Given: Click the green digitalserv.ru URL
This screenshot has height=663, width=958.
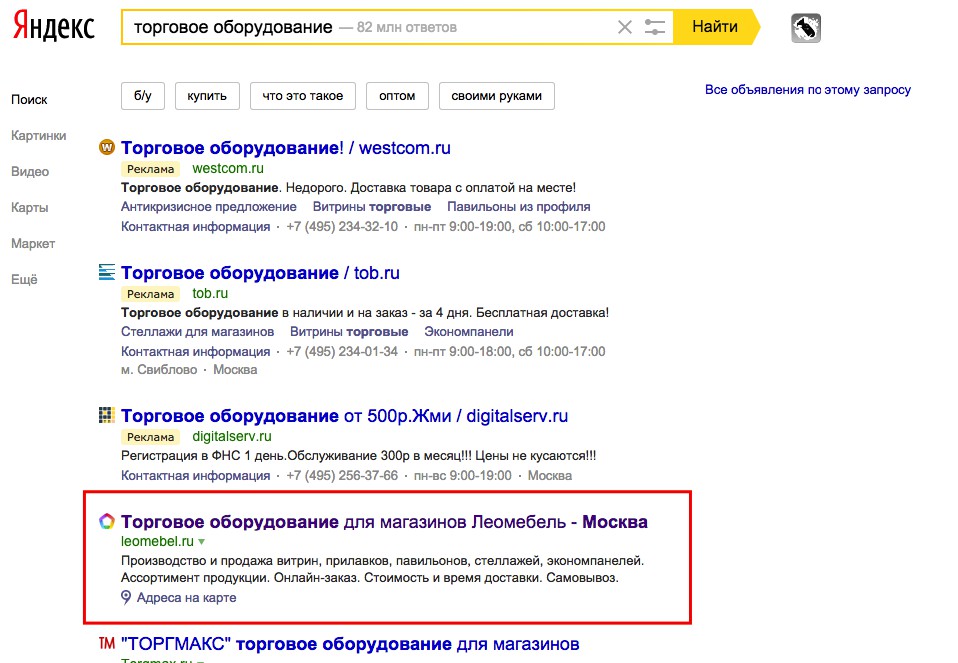Looking at the screenshot, I should 232,437.
